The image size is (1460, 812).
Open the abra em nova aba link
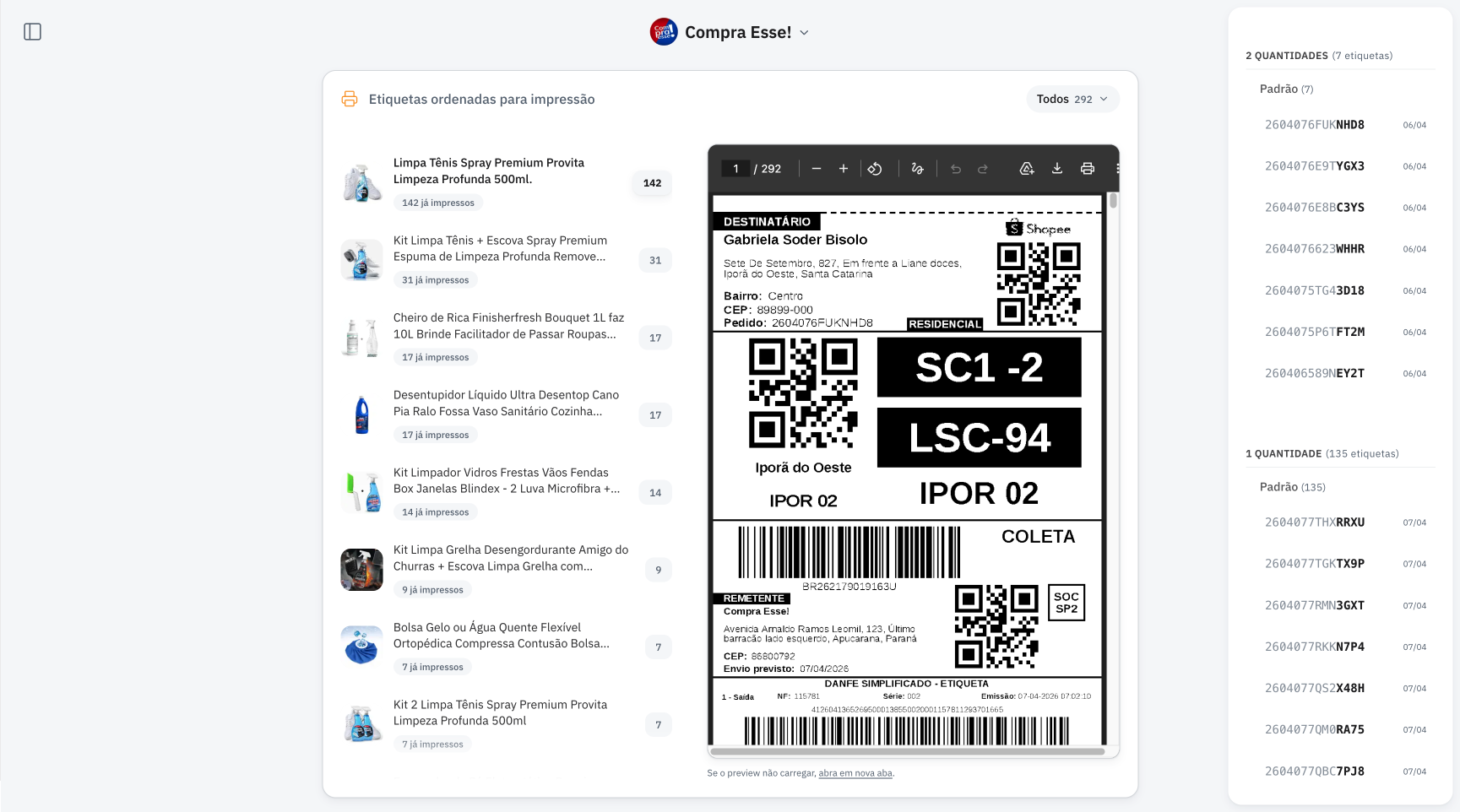point(855,772)
